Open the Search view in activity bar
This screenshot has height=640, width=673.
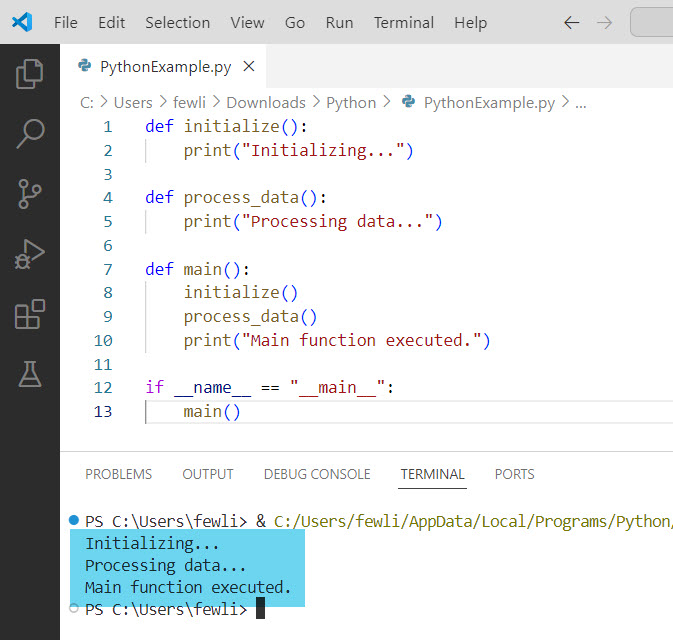coord(30,133)
